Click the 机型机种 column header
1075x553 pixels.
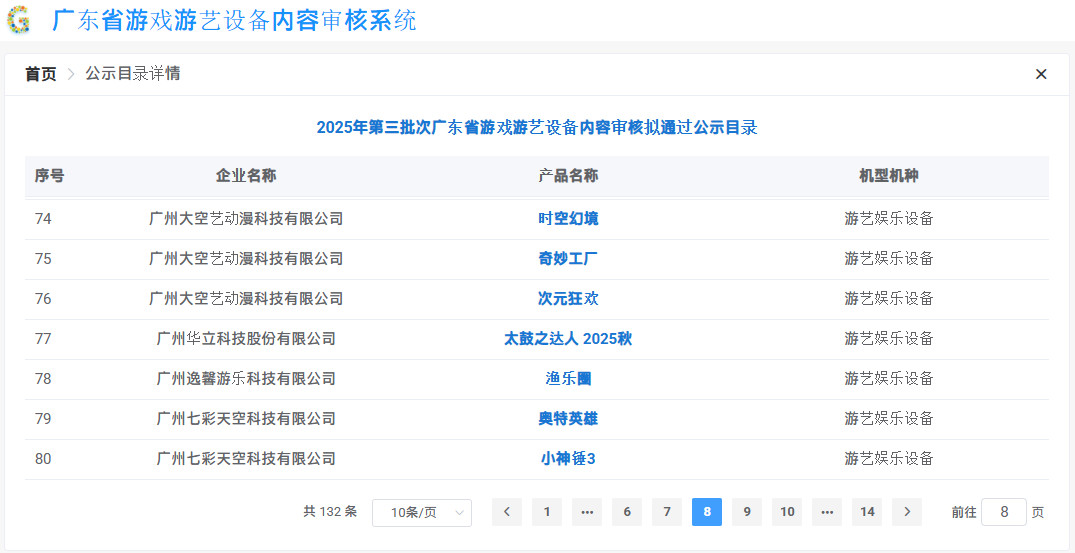point(889,176)
